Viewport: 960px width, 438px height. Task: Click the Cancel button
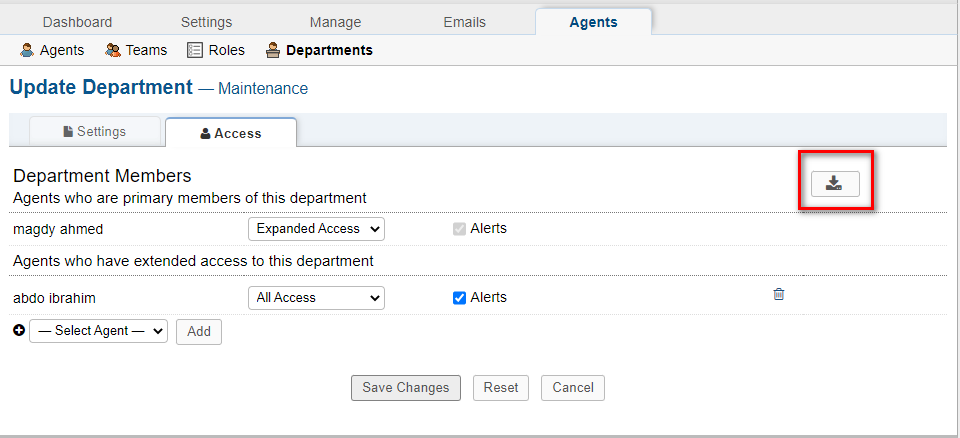click(x=572, y=388)
